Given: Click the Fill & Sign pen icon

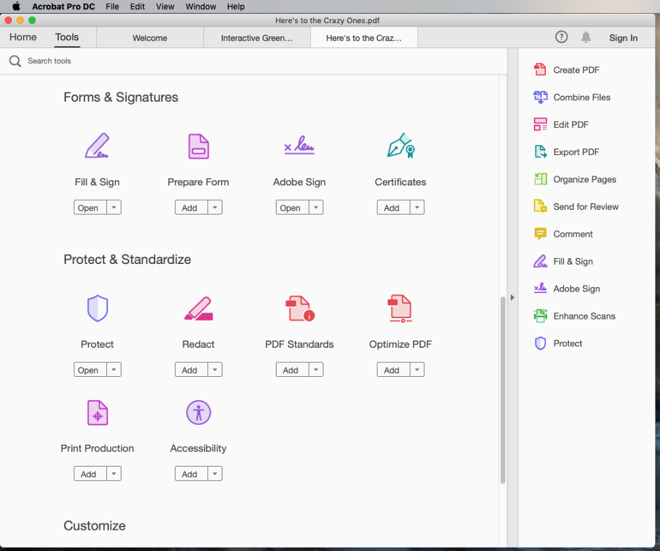Looking at the screenshot, I should coord(97,146).
